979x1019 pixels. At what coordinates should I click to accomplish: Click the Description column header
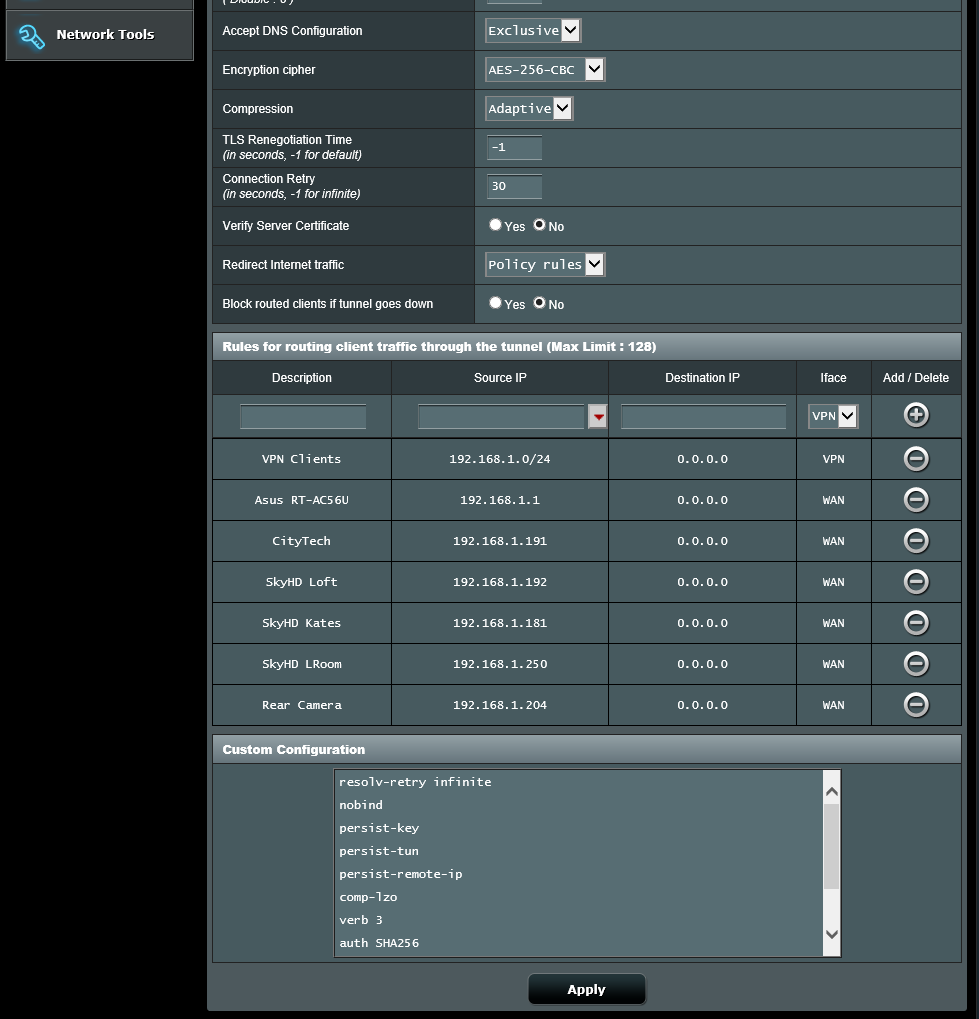302,378
